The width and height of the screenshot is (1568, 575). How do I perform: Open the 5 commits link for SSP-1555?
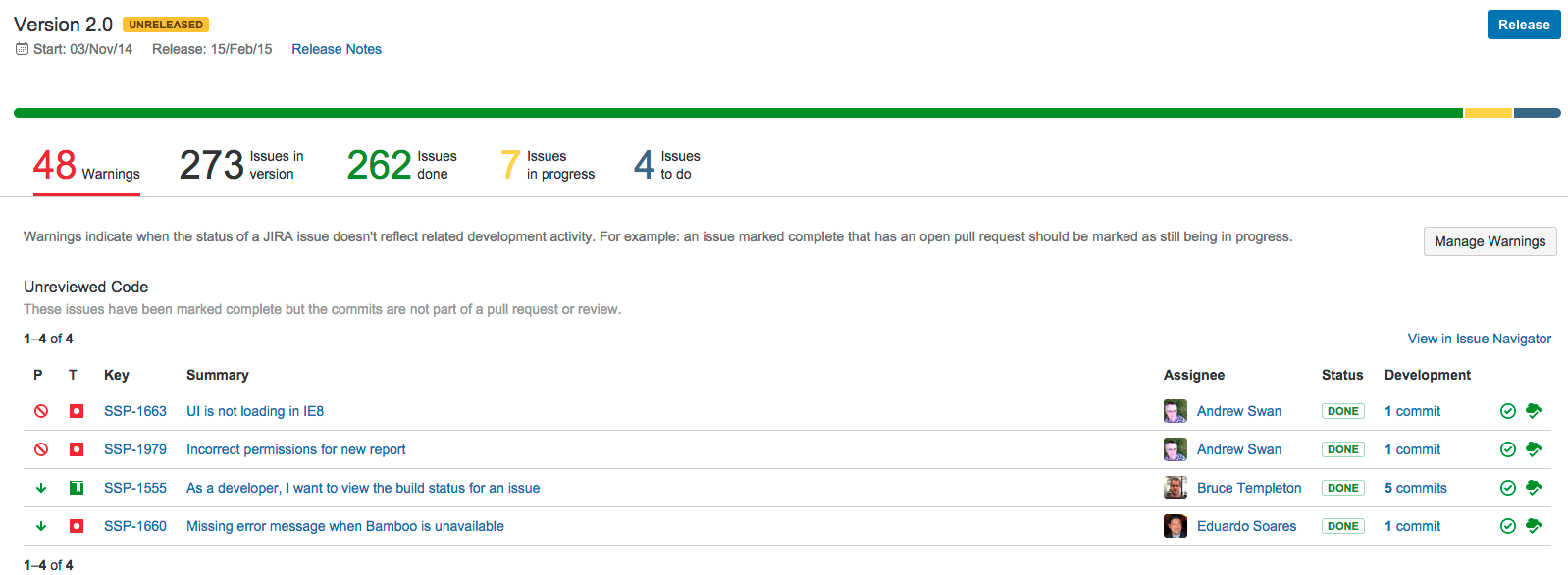(1415, 488)
